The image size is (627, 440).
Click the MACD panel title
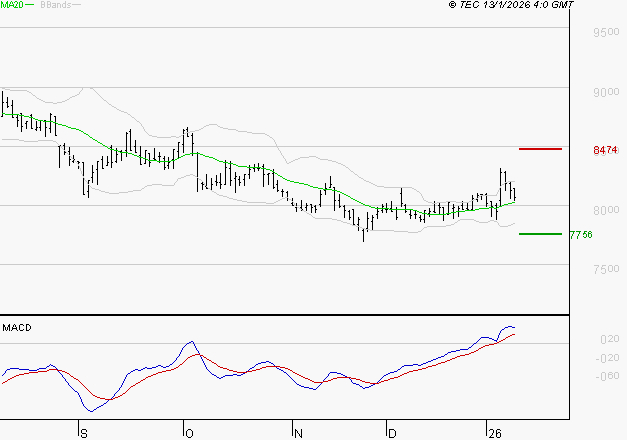point(17,328)
